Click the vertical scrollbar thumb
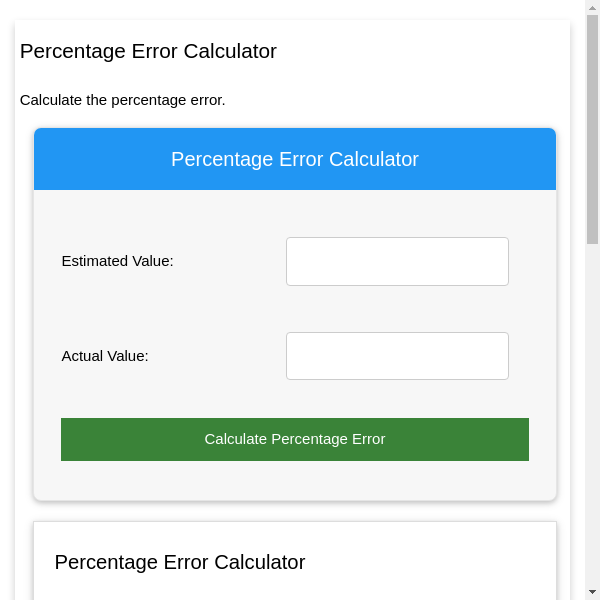 pos(592,128)
